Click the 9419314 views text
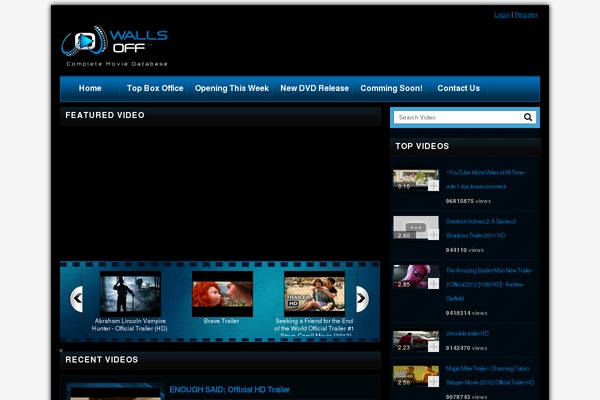This screenshot has width=600, height=400. point(466,313)
